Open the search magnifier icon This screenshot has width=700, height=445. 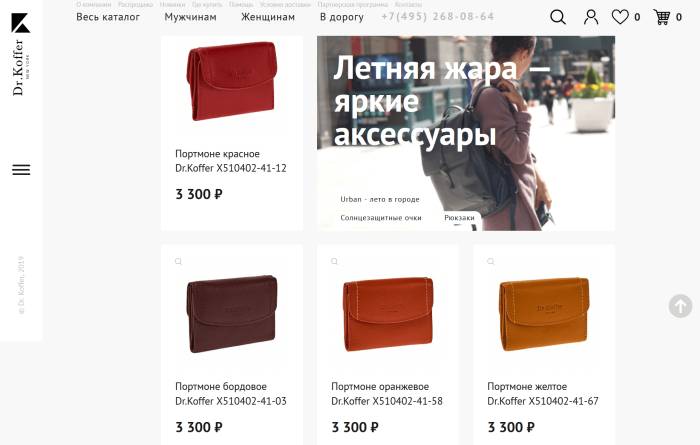coord(558,17)
